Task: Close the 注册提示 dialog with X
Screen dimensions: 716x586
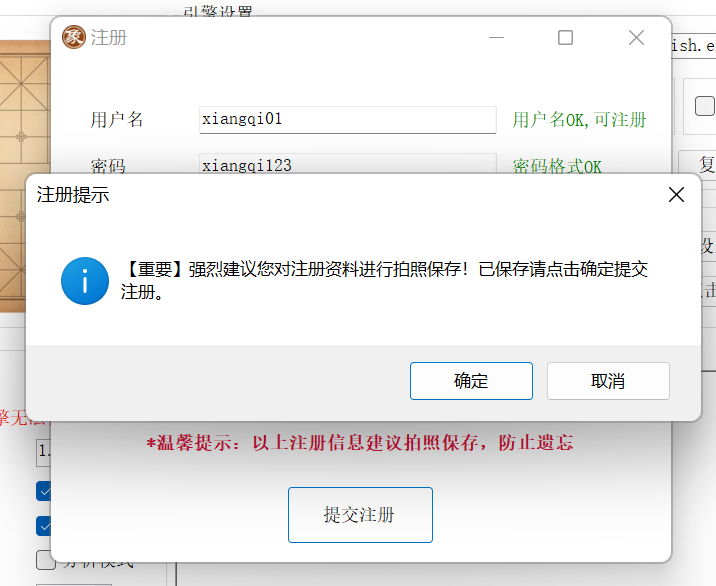Action: (x=676, y=195)
